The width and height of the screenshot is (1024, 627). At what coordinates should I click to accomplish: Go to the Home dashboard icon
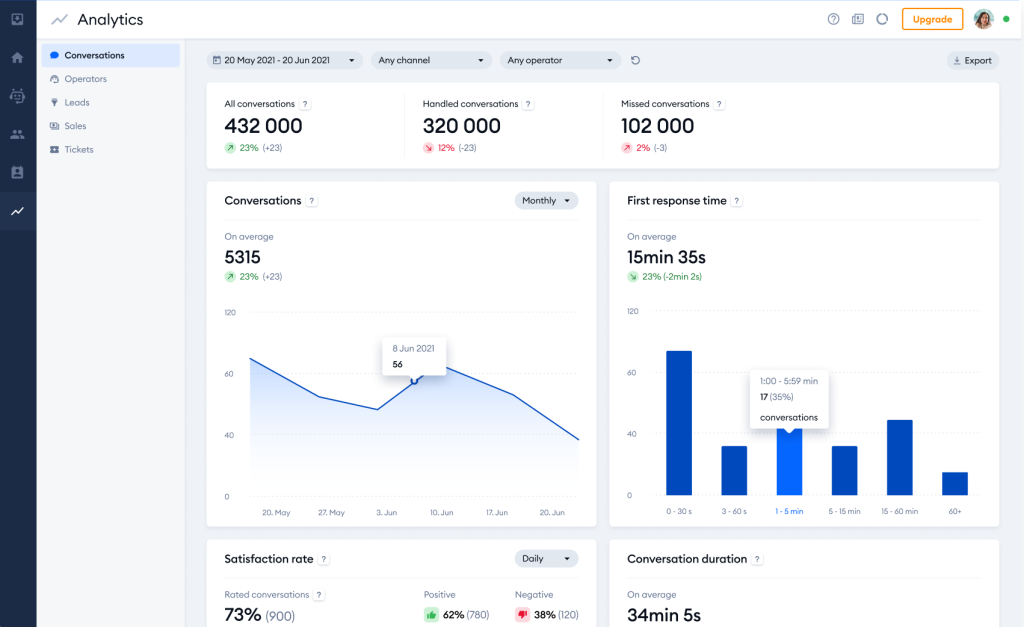point(17,58)
